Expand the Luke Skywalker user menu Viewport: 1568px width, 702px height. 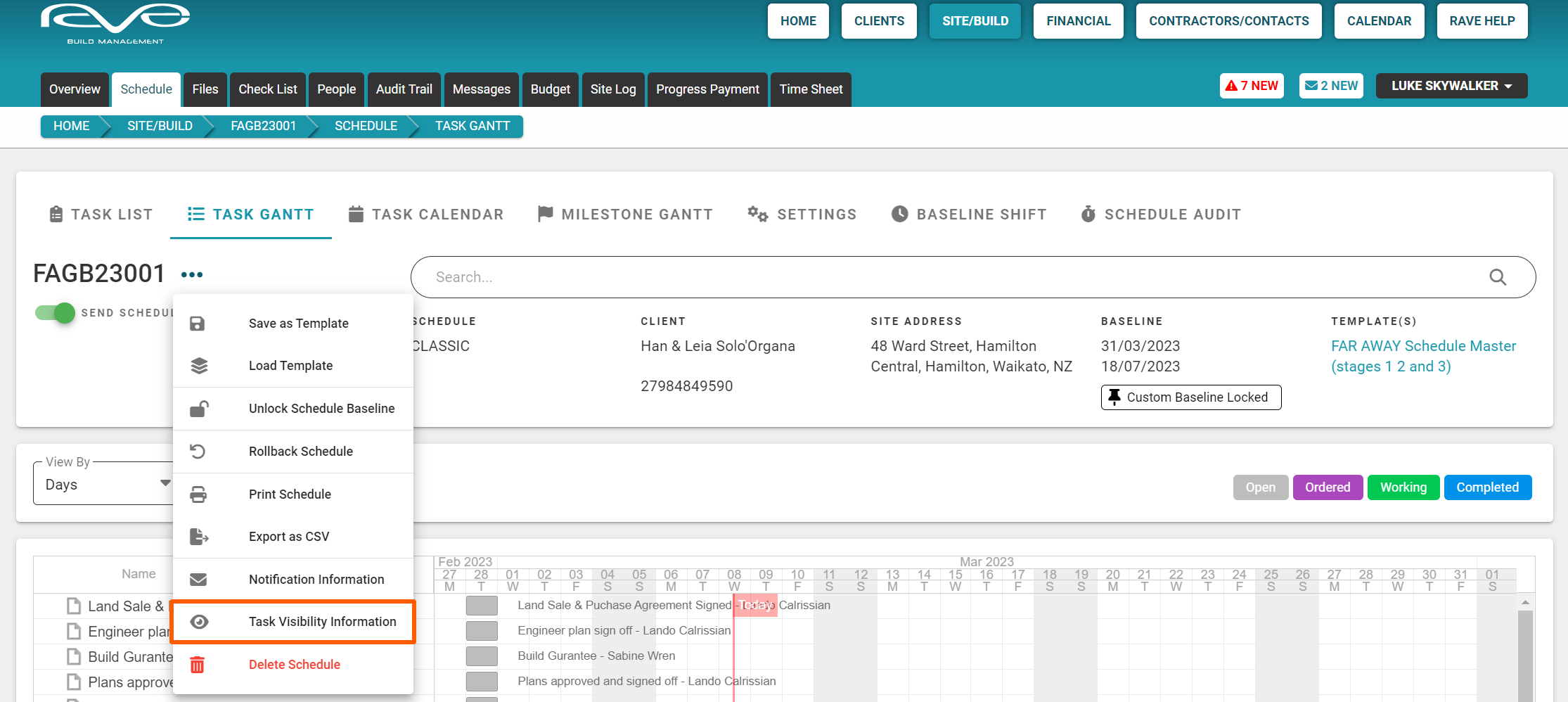pyautogui.click(x=1451, y=86)
